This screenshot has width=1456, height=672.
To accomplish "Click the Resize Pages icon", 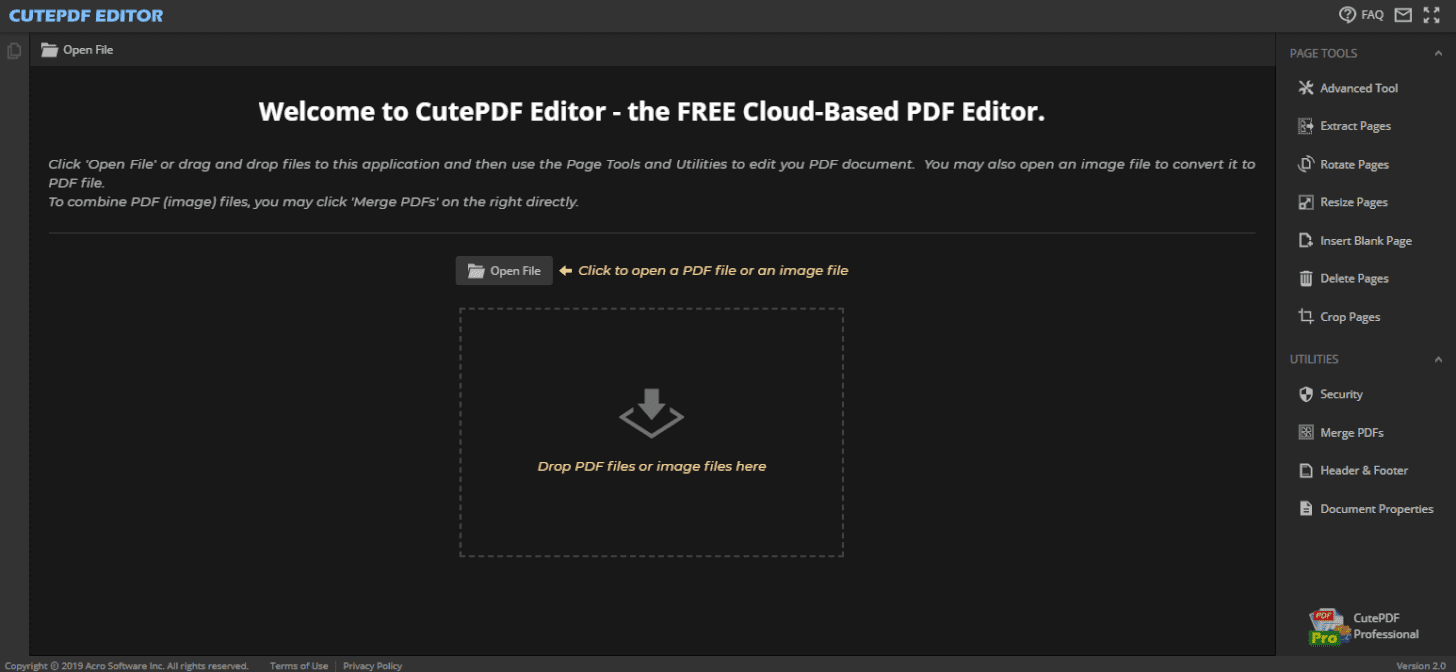I will (x=1305, y=202).
